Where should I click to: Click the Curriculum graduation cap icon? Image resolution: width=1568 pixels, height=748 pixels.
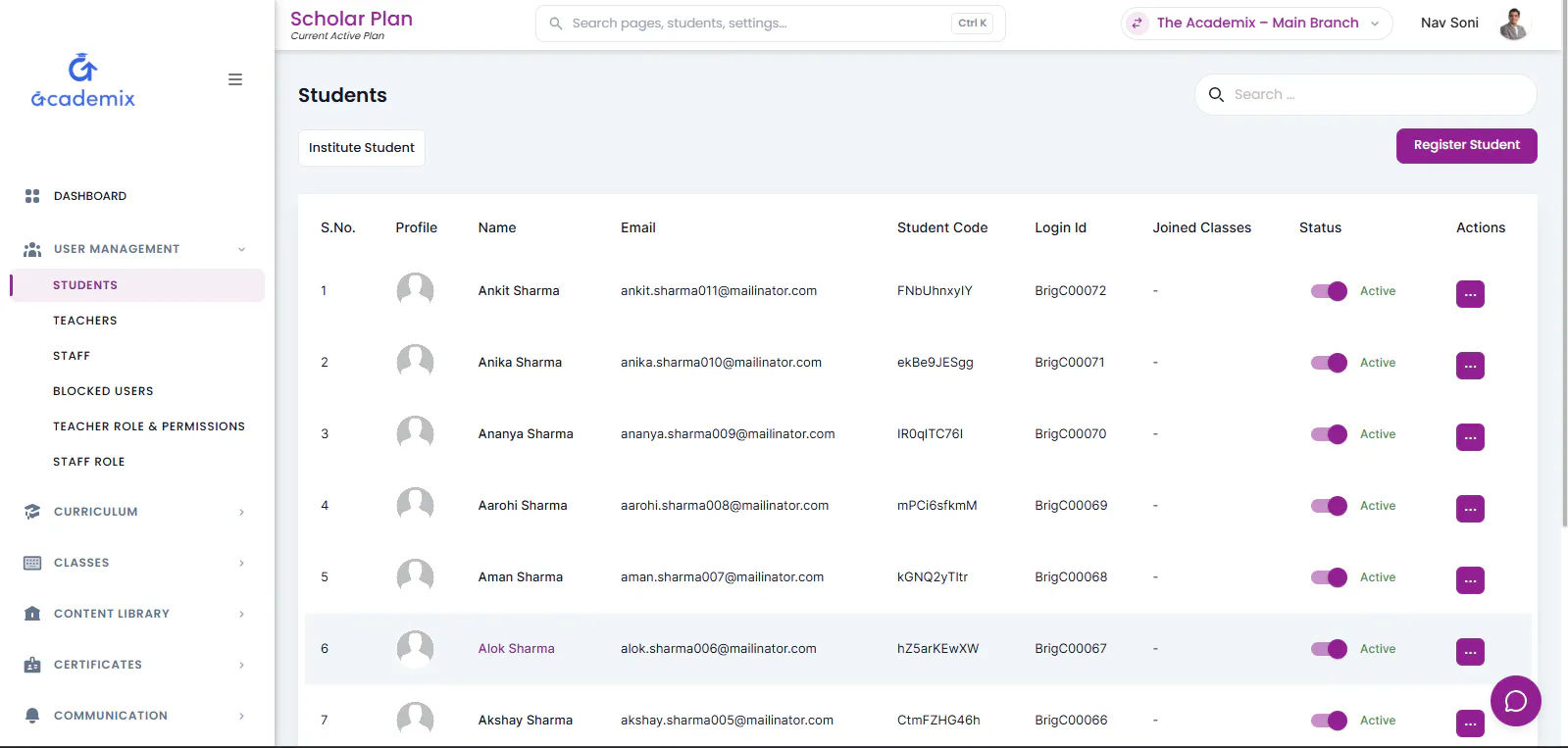pos(32,512)
